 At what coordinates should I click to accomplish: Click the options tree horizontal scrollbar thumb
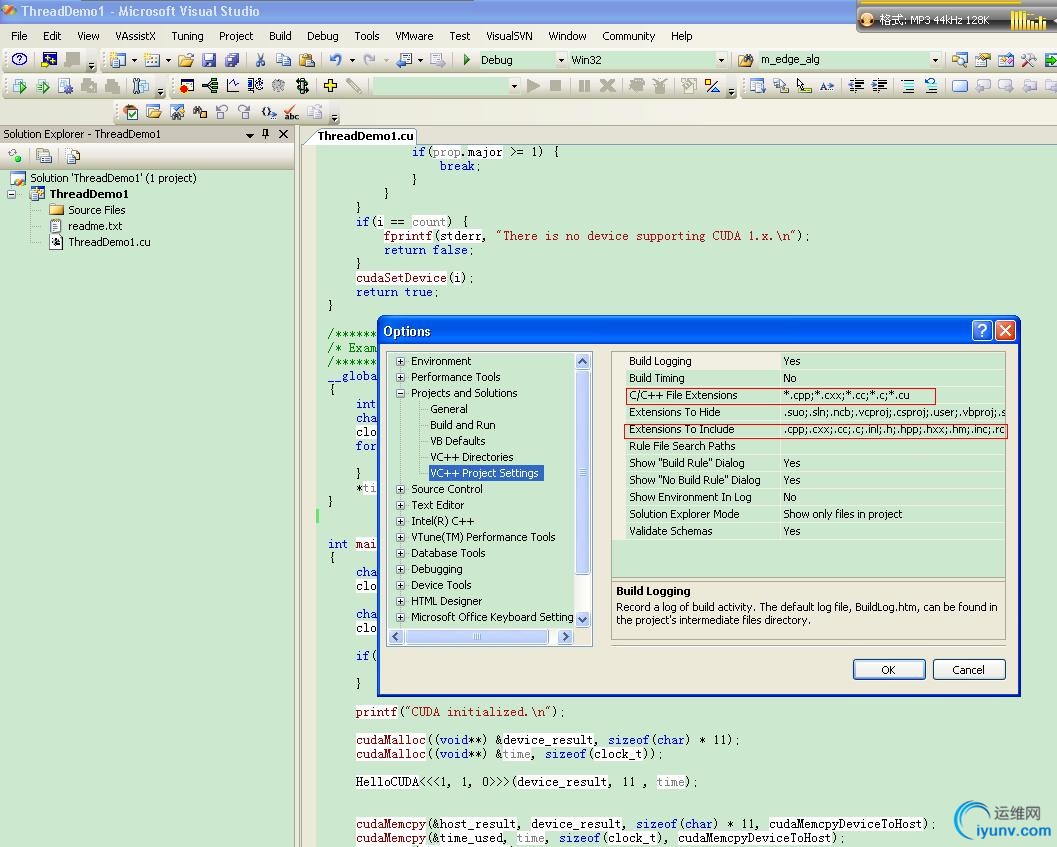click(x=477, y=637)
